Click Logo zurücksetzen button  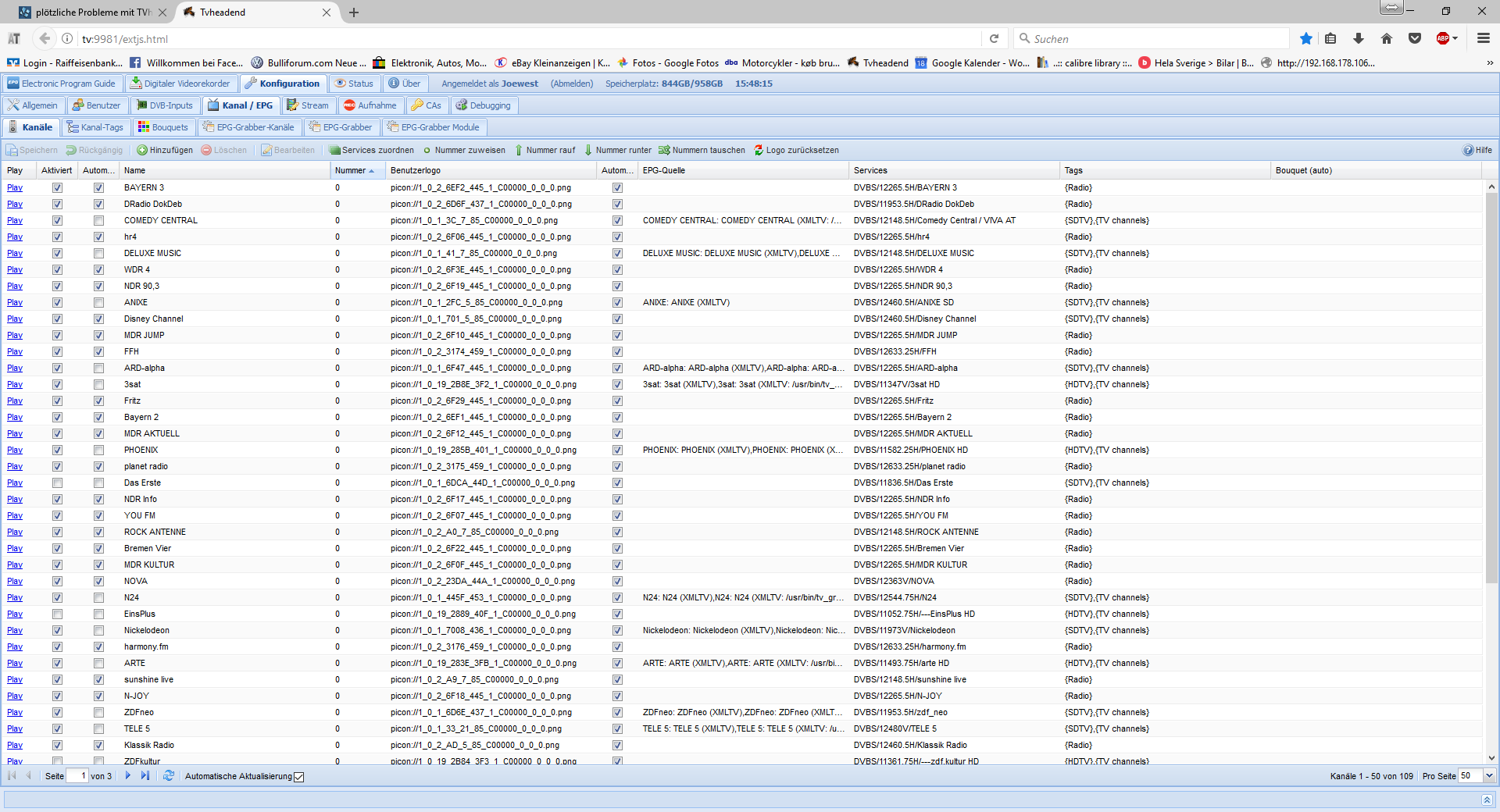[x=796, y=150]
